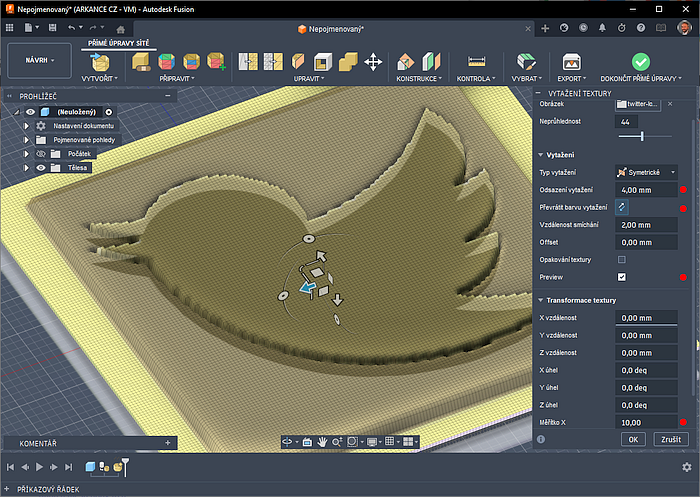The image size is (700, 497).
Task: Click the Zrušit cancel button
Action: pos(671,439)
